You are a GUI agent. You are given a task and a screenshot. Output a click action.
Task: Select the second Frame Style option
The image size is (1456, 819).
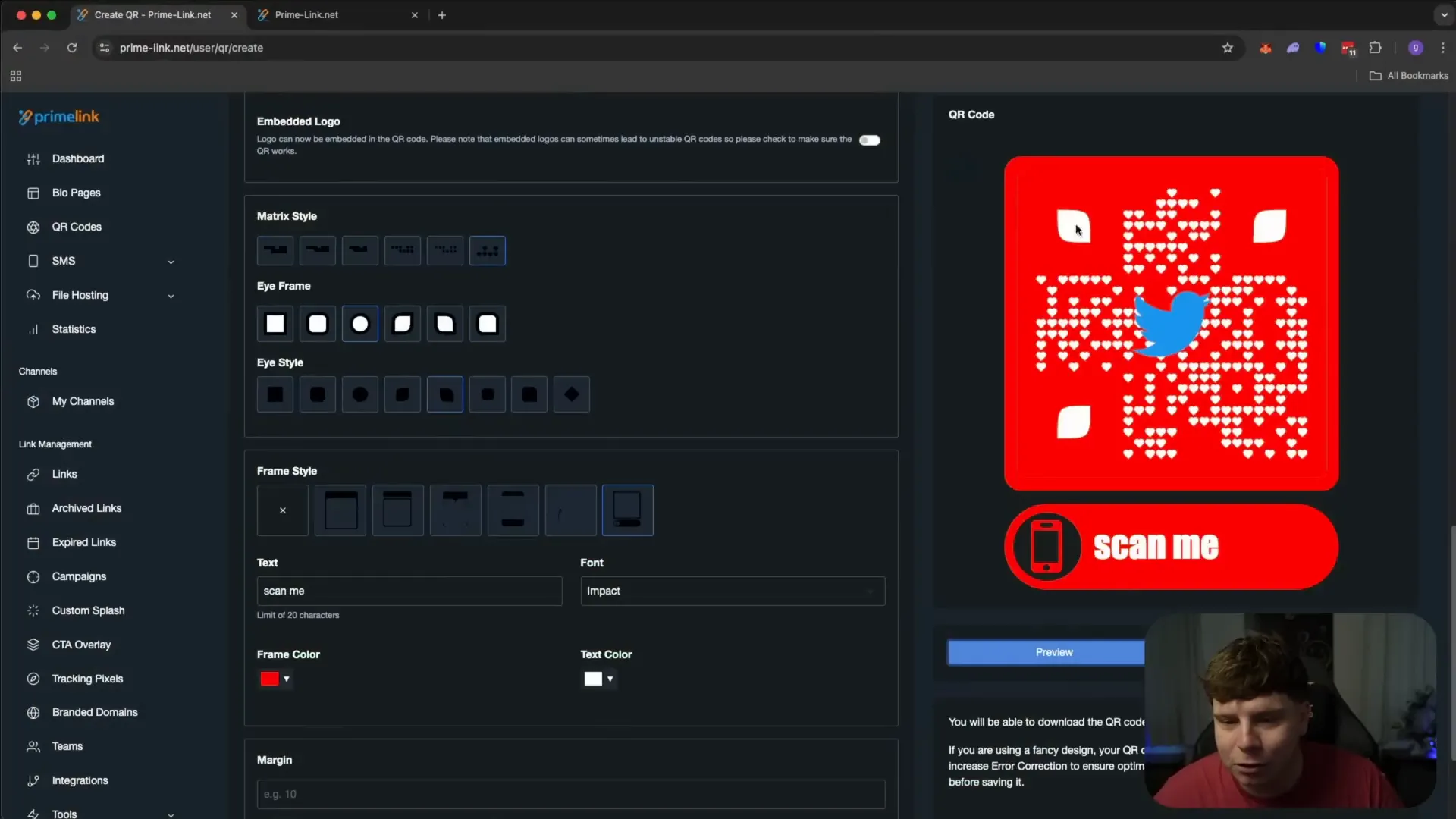[x=340, y=510]
